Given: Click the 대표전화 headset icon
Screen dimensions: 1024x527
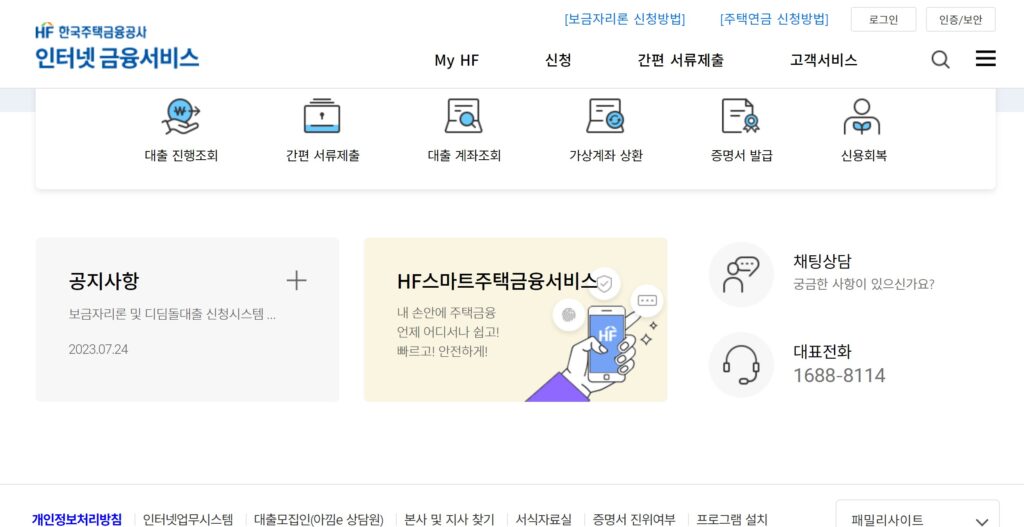Looking at the screenshot, I should 741,364.
